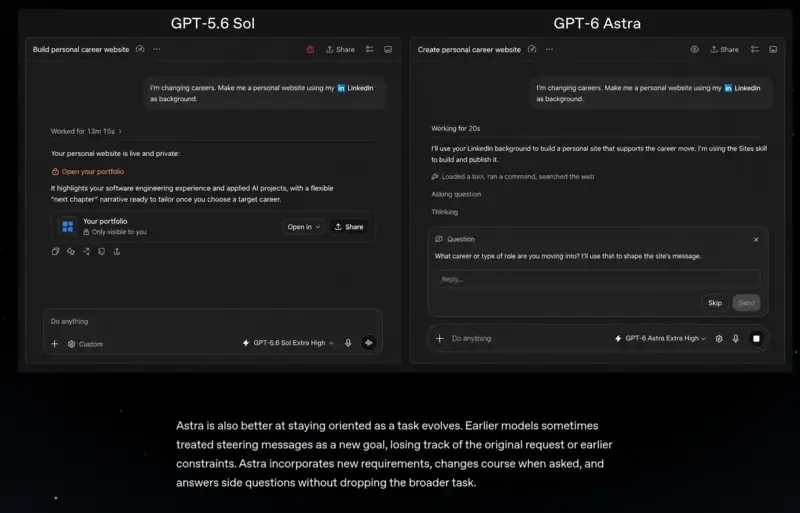Image resolution: width=800 pixels, height=513 pixels.
Task: Click the Asking question step
Action: [x=456, y=194]
